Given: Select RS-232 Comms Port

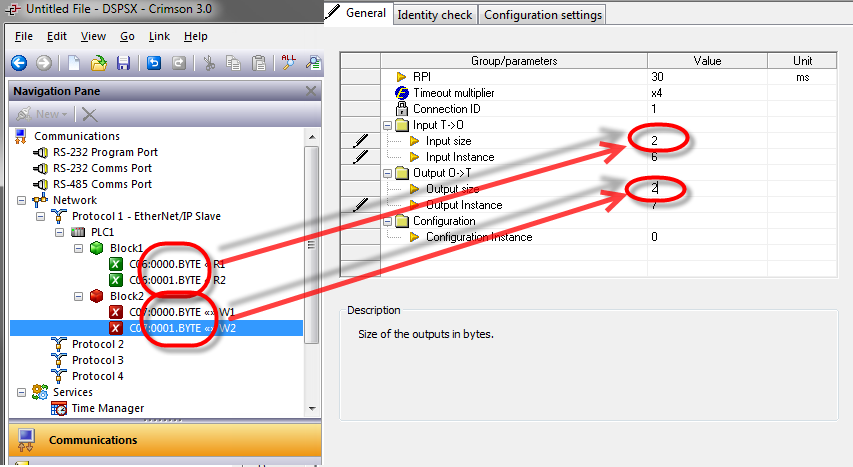Looking at the screenshot, I should pos(102,168).
